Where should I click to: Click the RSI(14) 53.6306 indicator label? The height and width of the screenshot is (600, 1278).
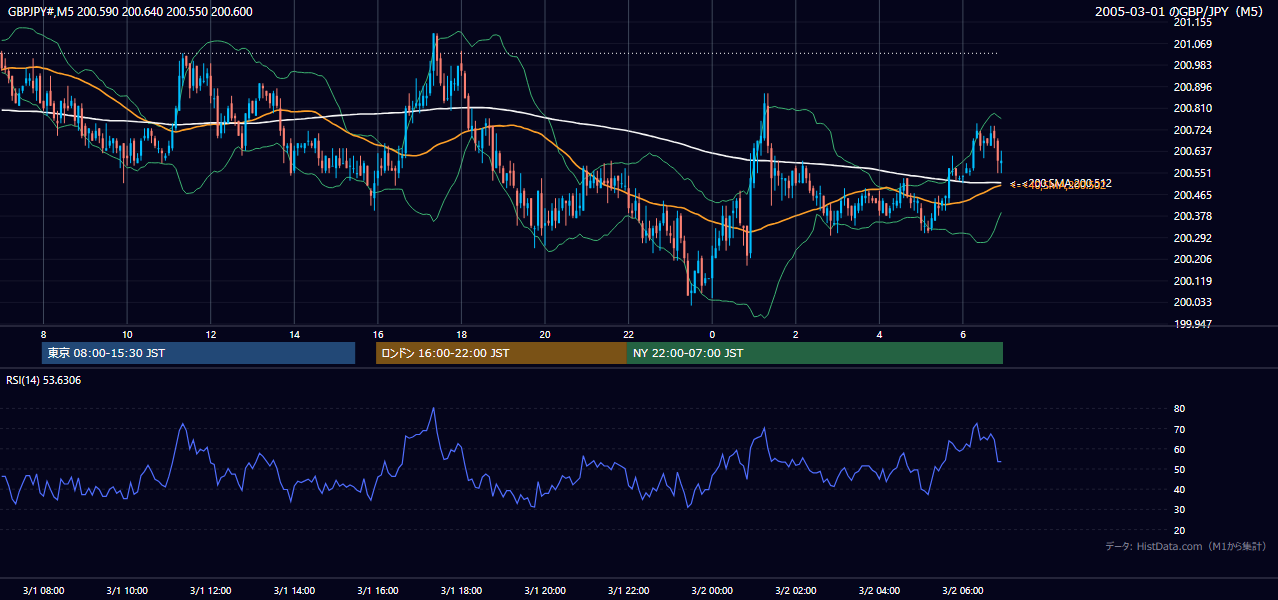44,380
